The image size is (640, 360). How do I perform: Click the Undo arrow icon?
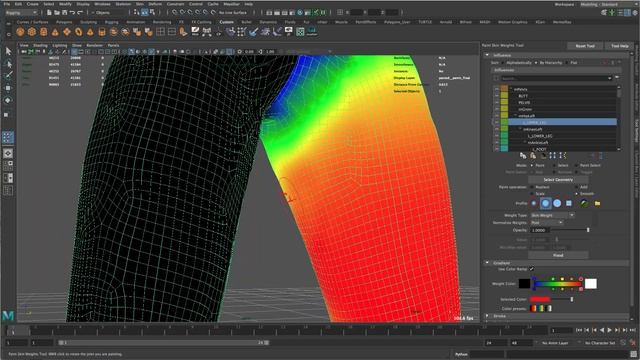click(x=72, y=13)
